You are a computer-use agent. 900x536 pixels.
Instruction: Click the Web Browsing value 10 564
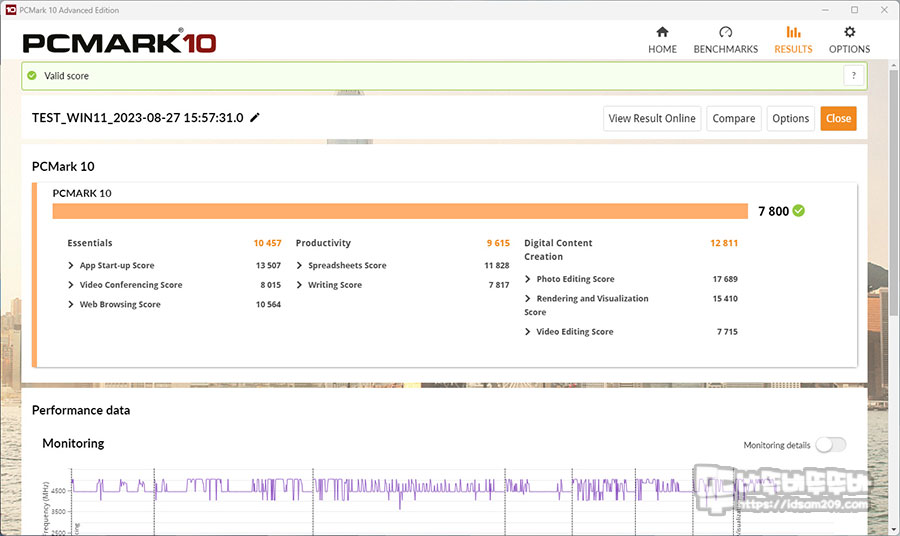269,304
